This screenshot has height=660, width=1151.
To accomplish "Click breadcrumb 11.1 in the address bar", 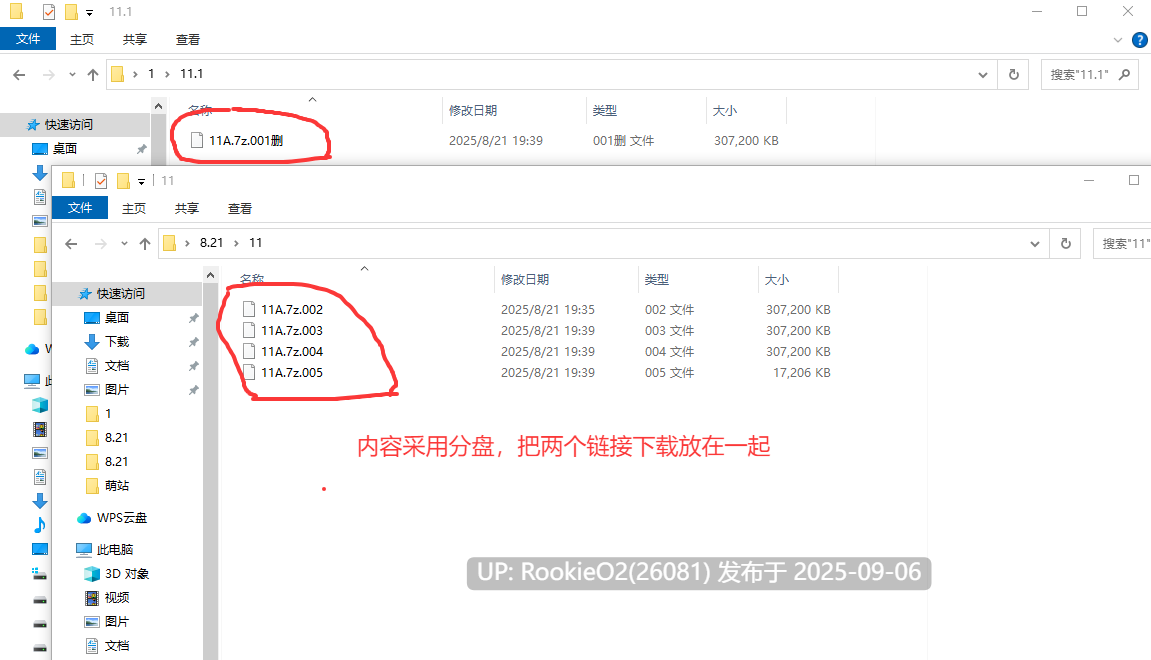I will pos(192,73).
